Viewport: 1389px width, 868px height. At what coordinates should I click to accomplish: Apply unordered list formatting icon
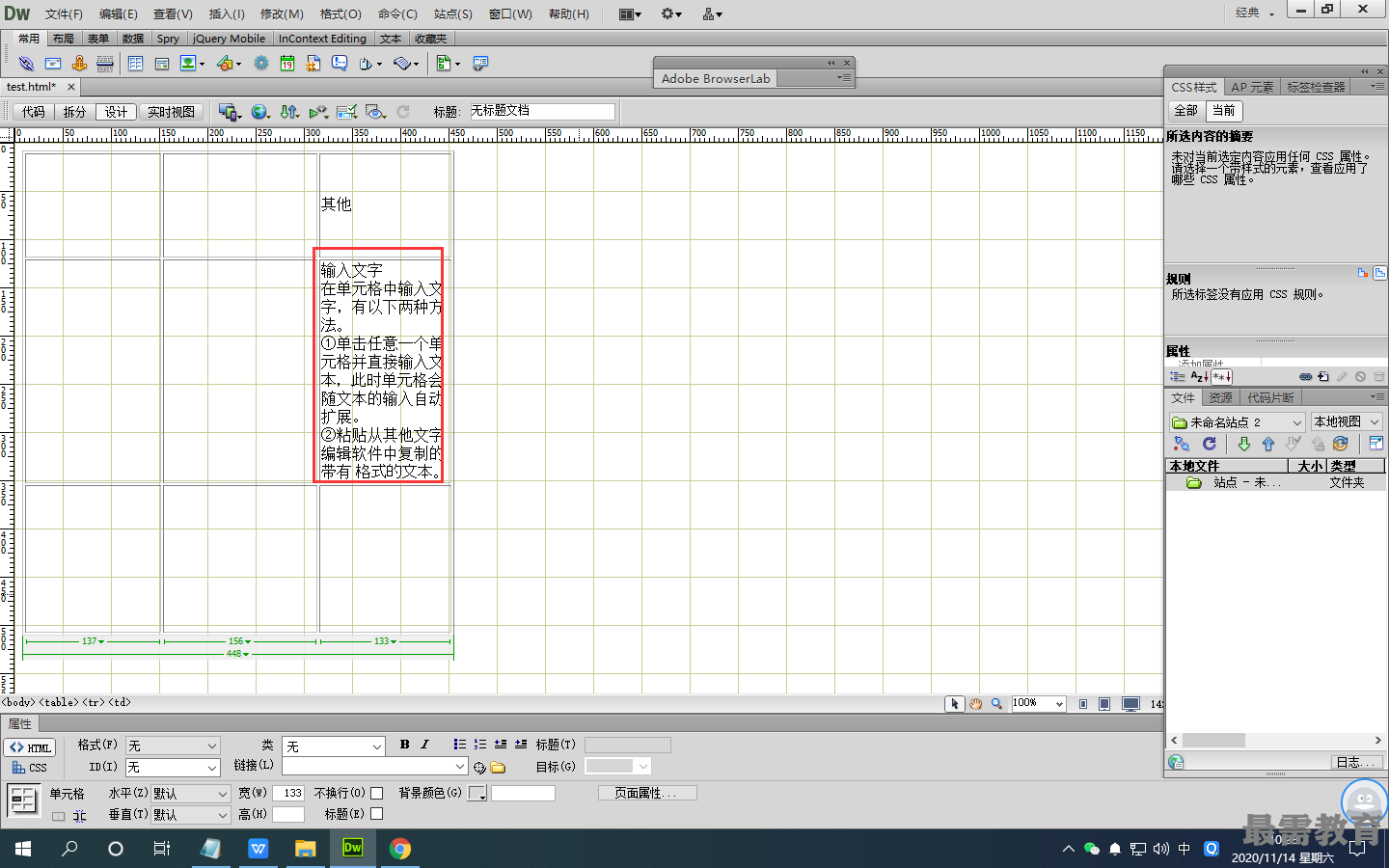tap(459, 745)
